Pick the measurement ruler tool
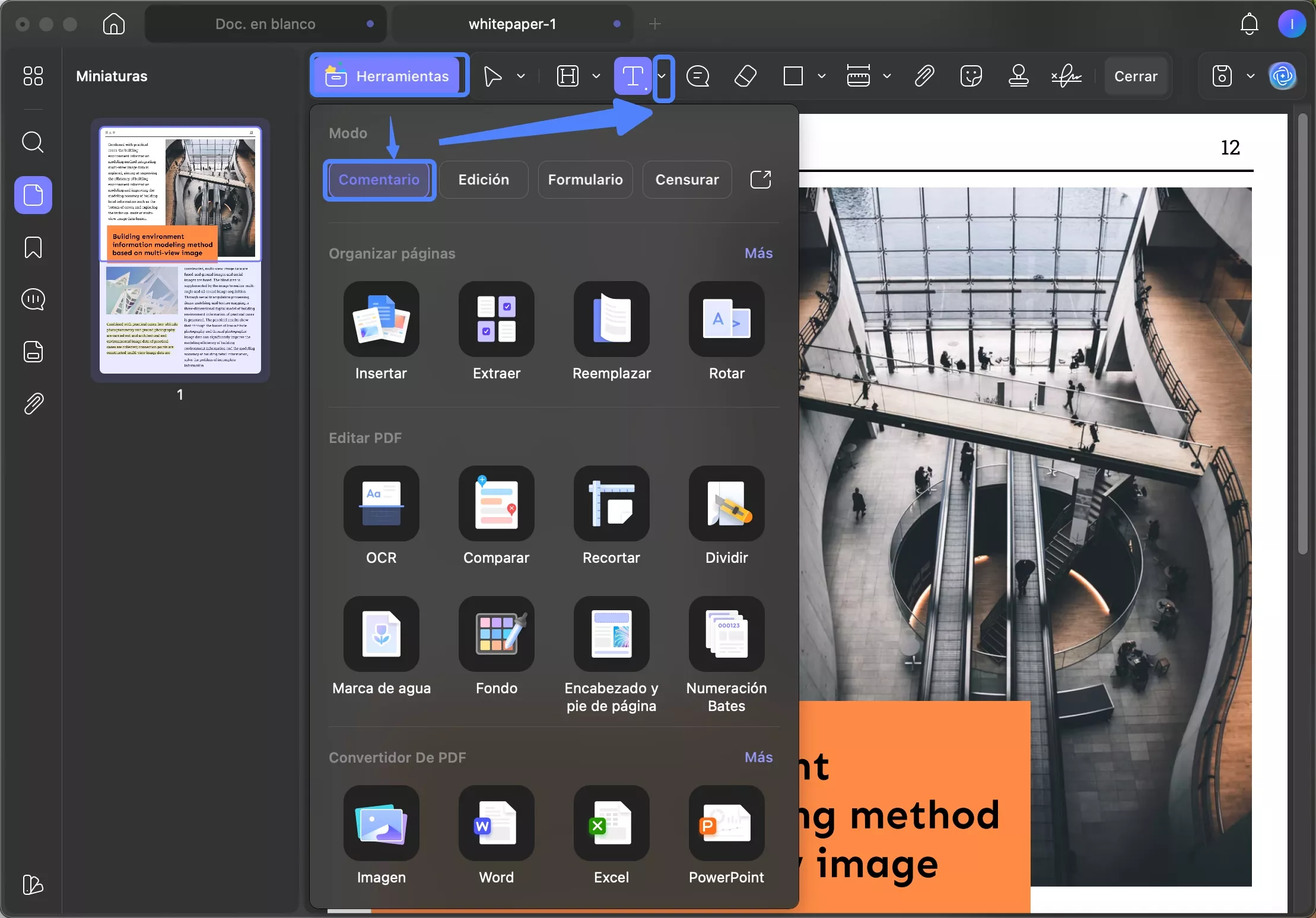1316x918 pixels. coord(859,76)
